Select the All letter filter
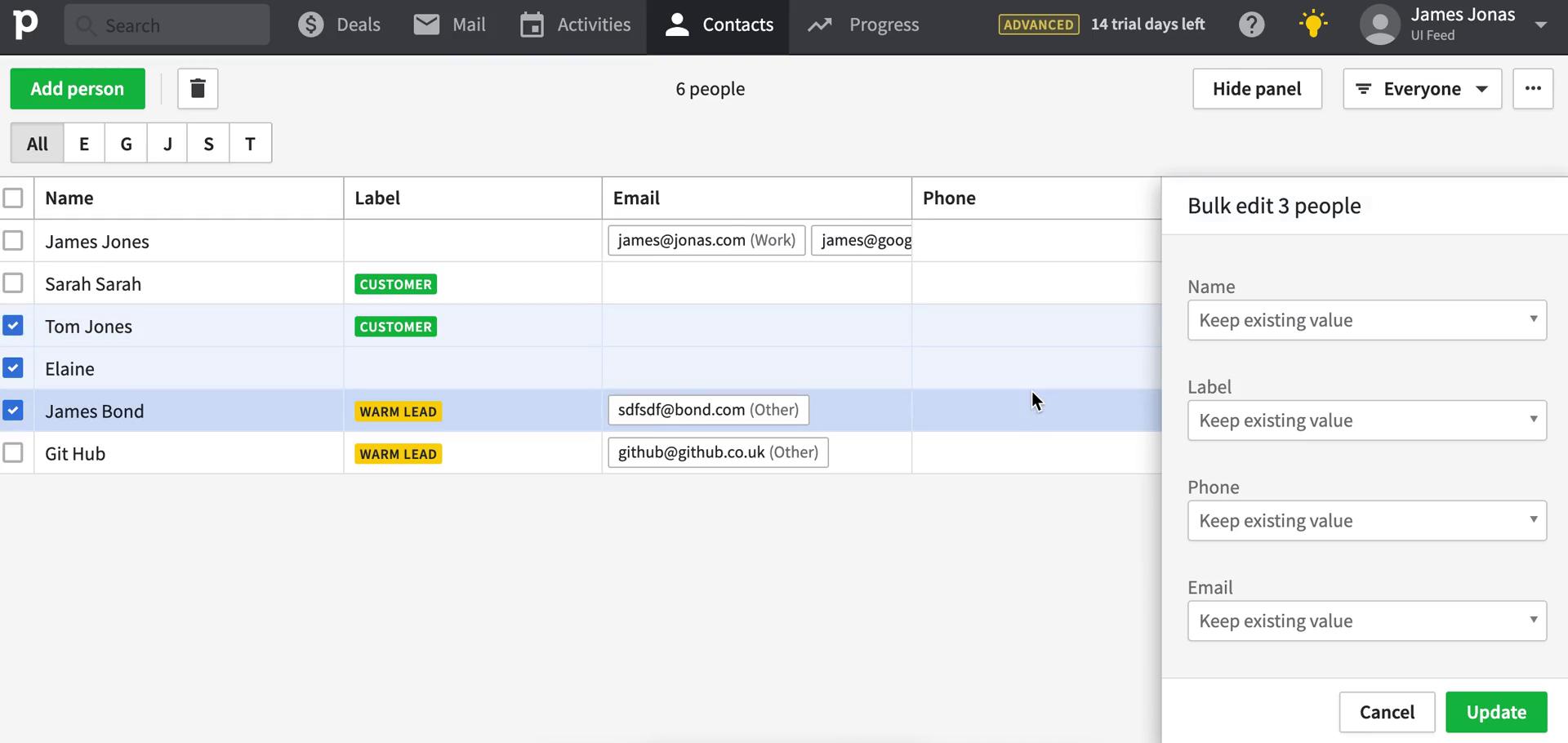The height and width of the screenshot is (743, 1568). [x=38, y=144]
